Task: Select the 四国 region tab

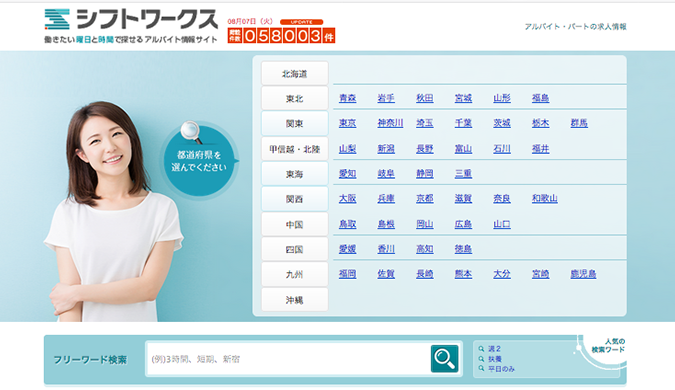Action: (x=294, y=249)
